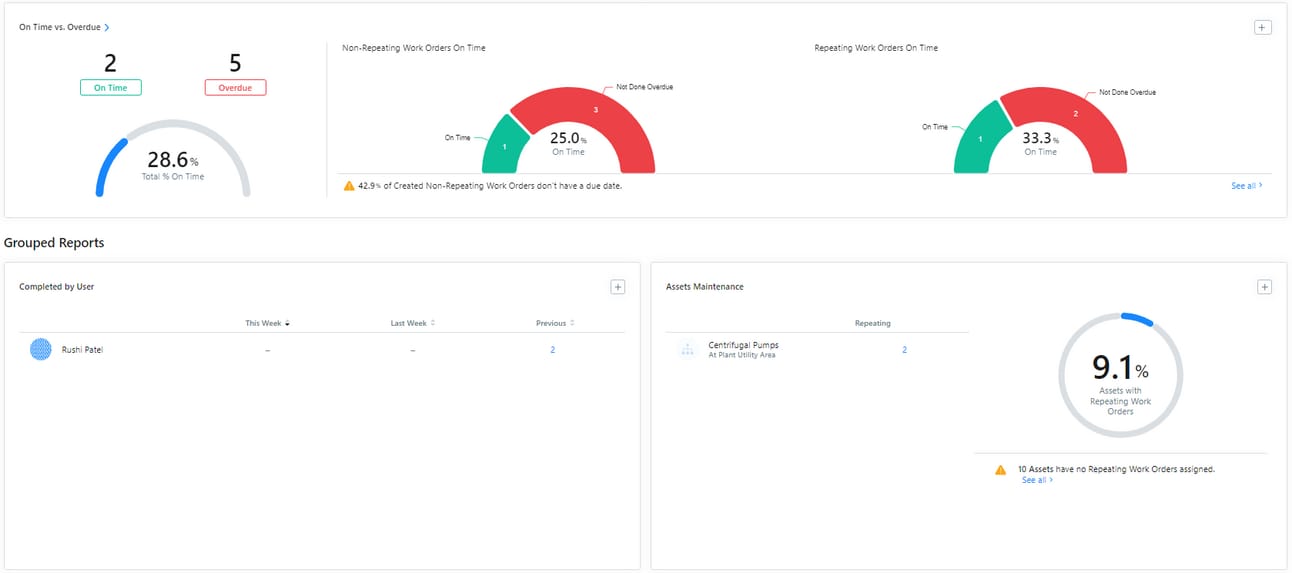Add the Completed by User report with plus
The width and height of the screenshot is (1292, 573).
618,287
